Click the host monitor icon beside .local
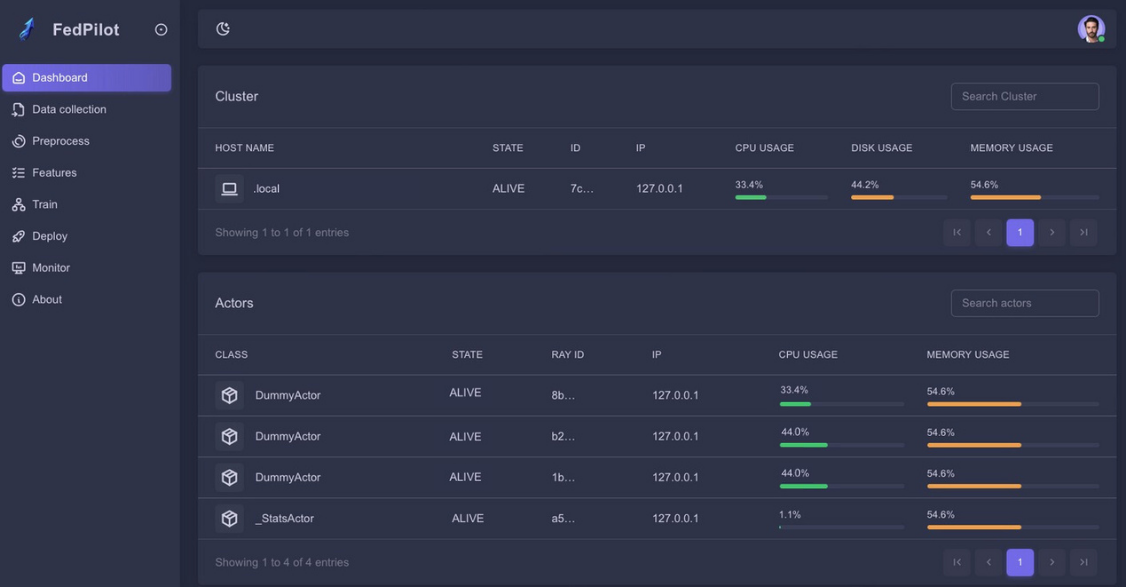Image resolution: width=1126 pixels, height=587 pixels. click(229, 188)
